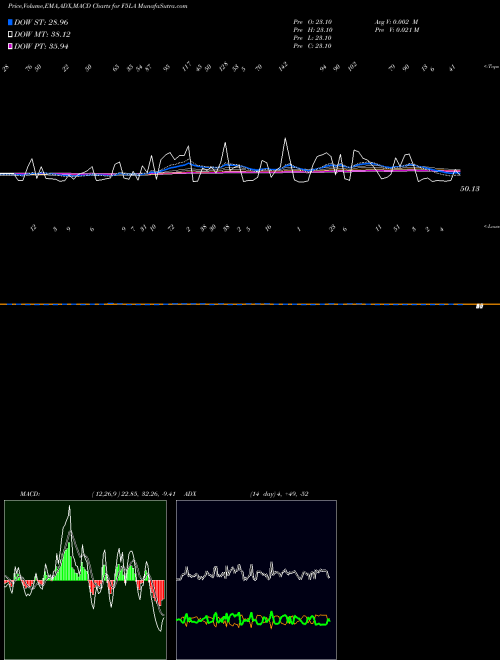The height and width of the screenshot is (660, 500).
Task: Click the blue DOW ST legend swatch
Action: [x=10, y=22]
